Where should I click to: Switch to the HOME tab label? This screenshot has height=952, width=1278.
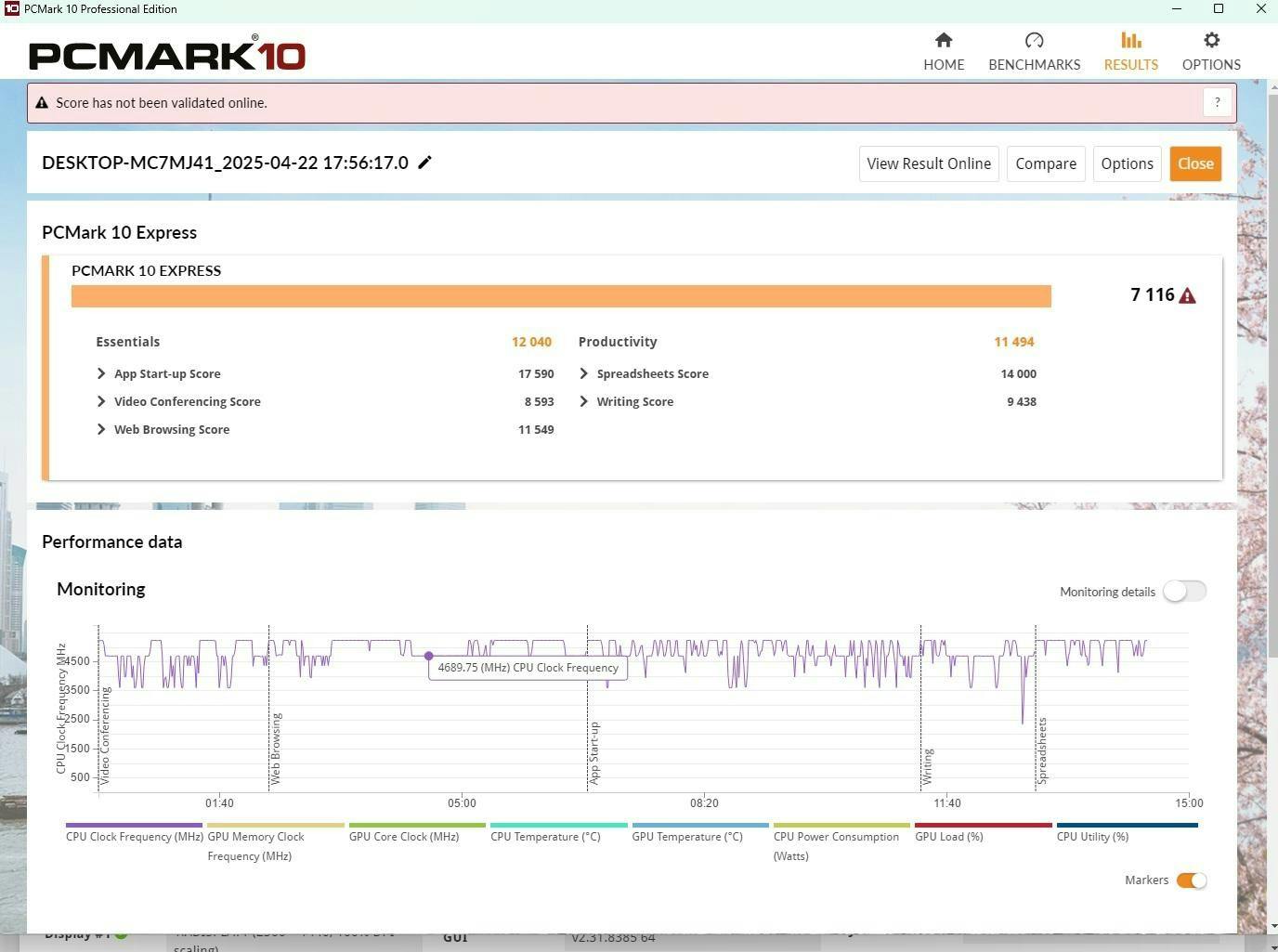tap(944, 64)
